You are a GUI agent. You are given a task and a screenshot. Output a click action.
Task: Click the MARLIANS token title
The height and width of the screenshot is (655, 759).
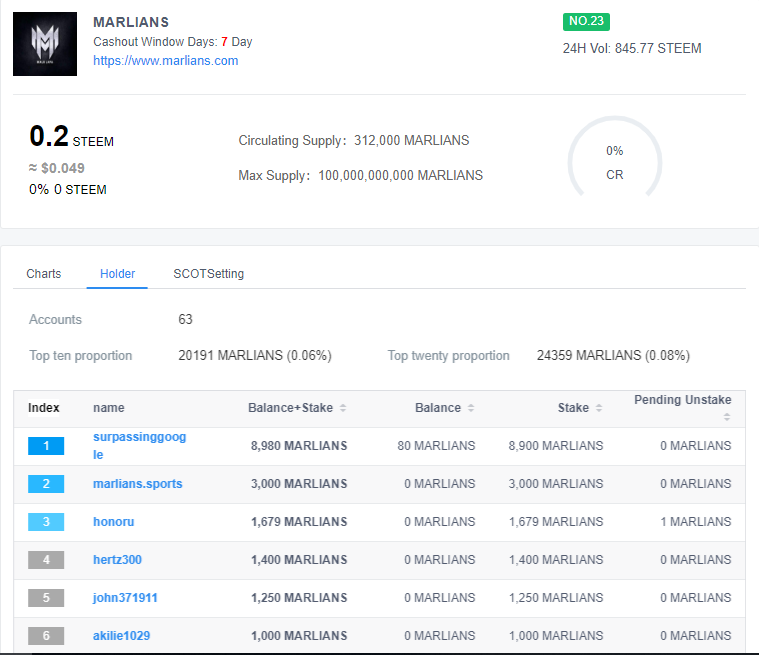[x=131, y=22]
